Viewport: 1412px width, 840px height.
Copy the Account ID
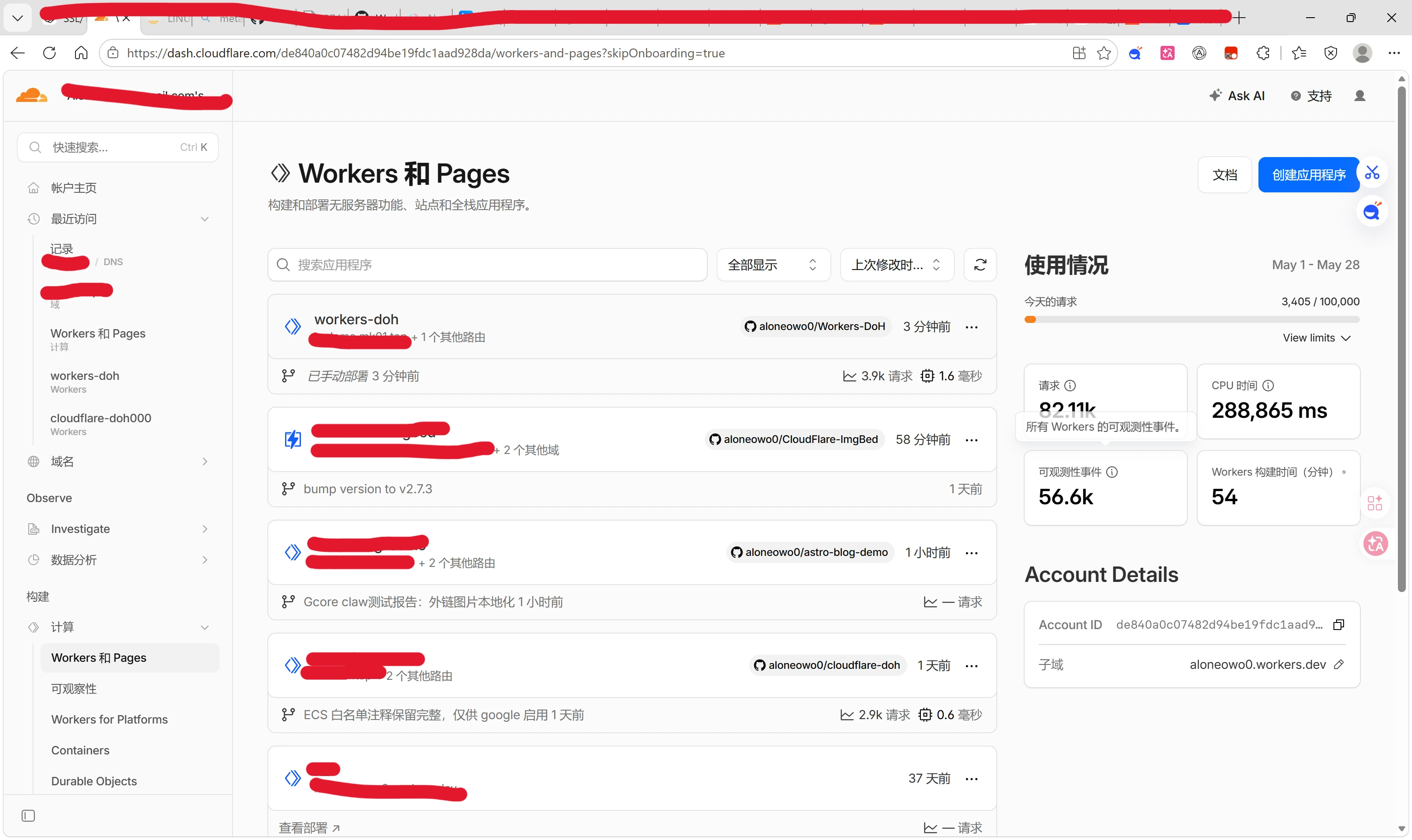coord(1338,625)
